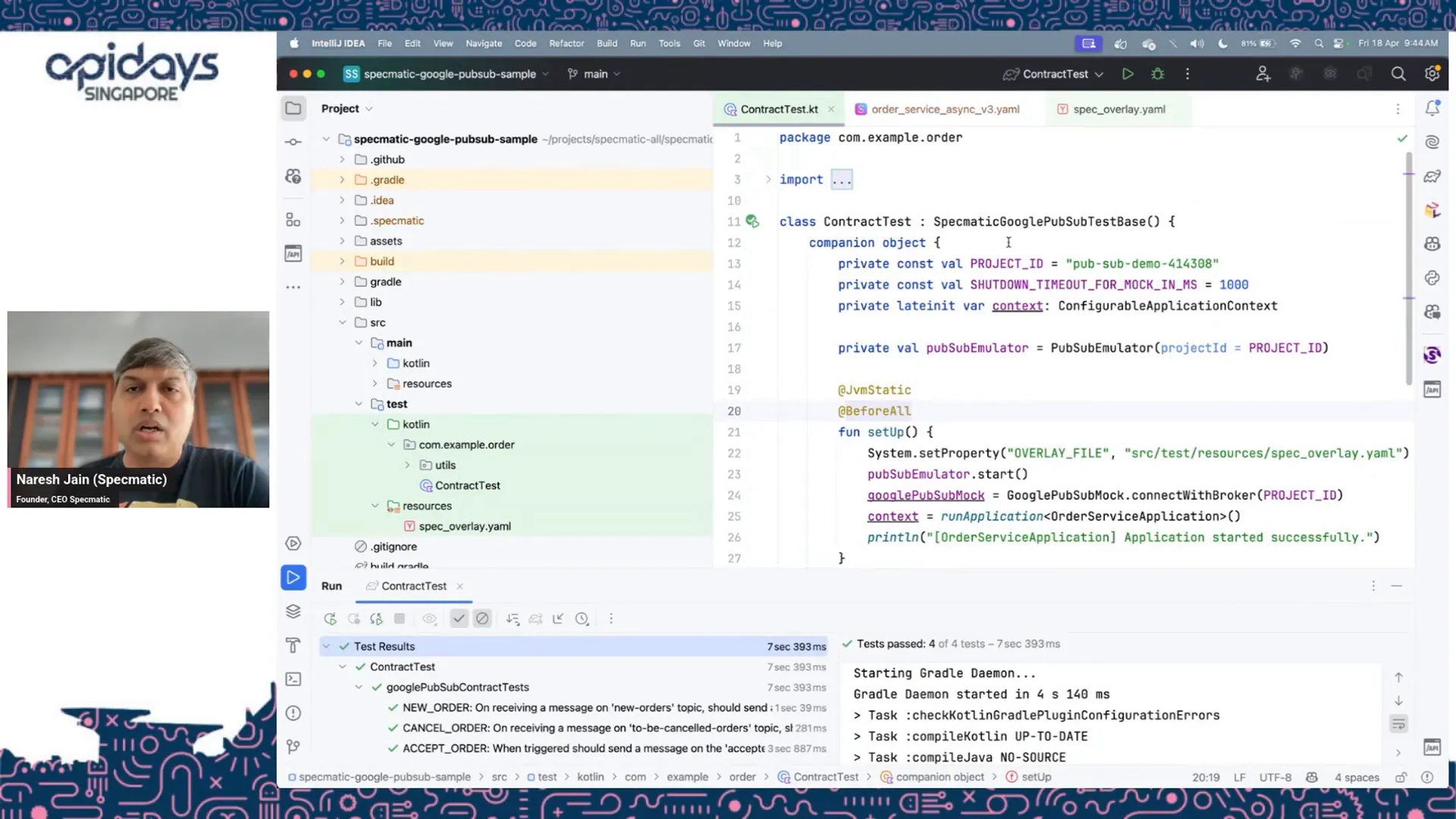The width and height of the screenshot is (1456, 819).
Task: Click LF line separator in status bar
Action: 1240,777
